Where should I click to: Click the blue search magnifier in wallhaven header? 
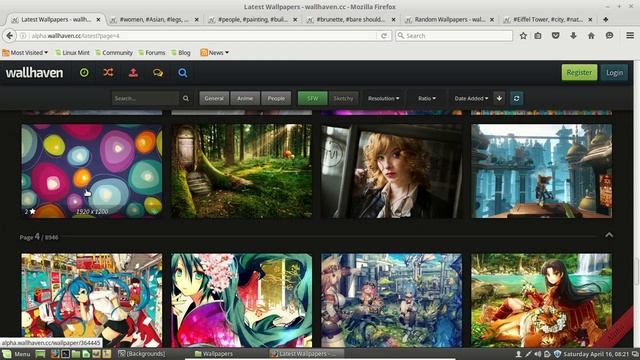click(x=182, y=73)
